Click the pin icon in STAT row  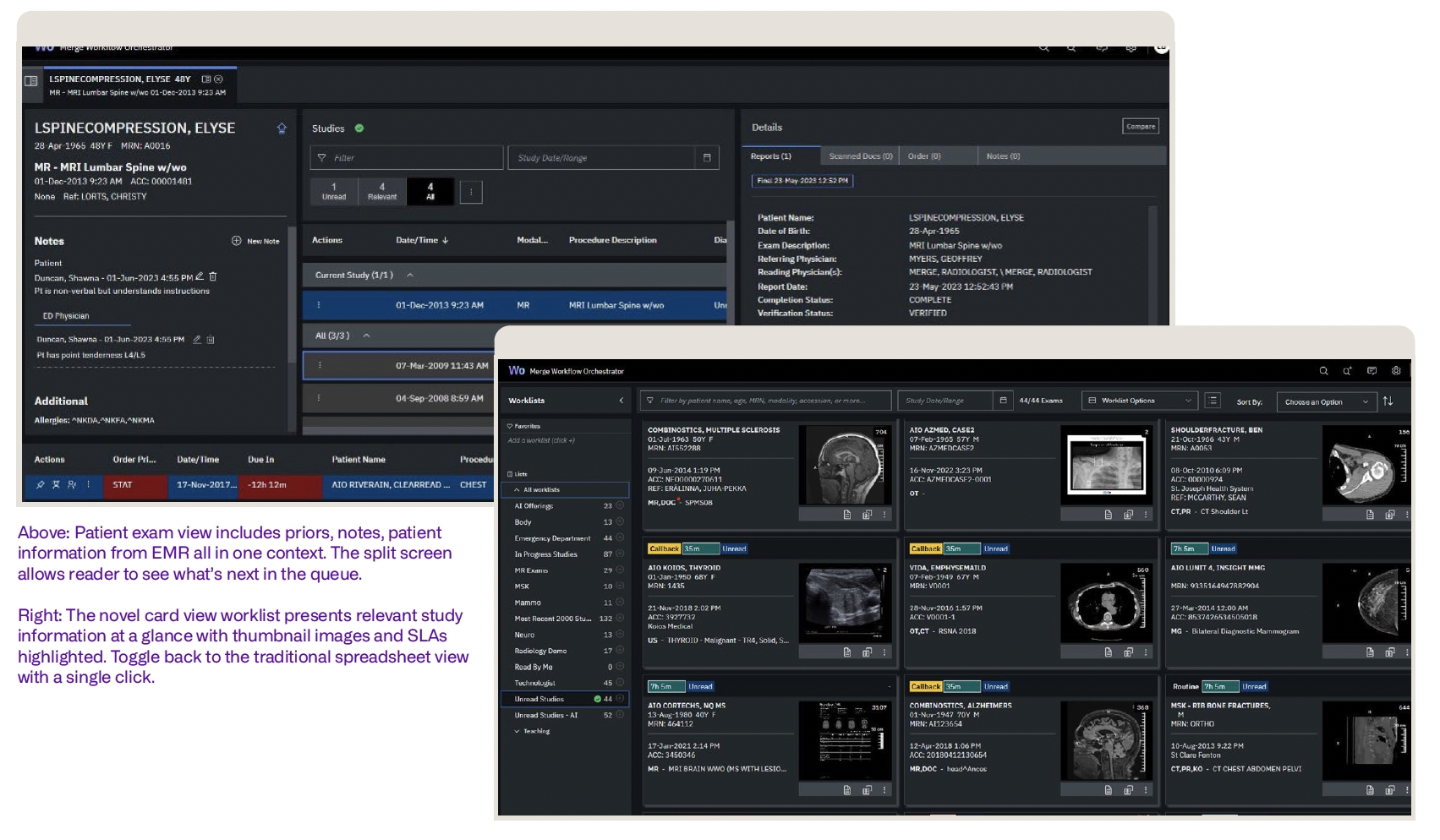pos(40,485)
